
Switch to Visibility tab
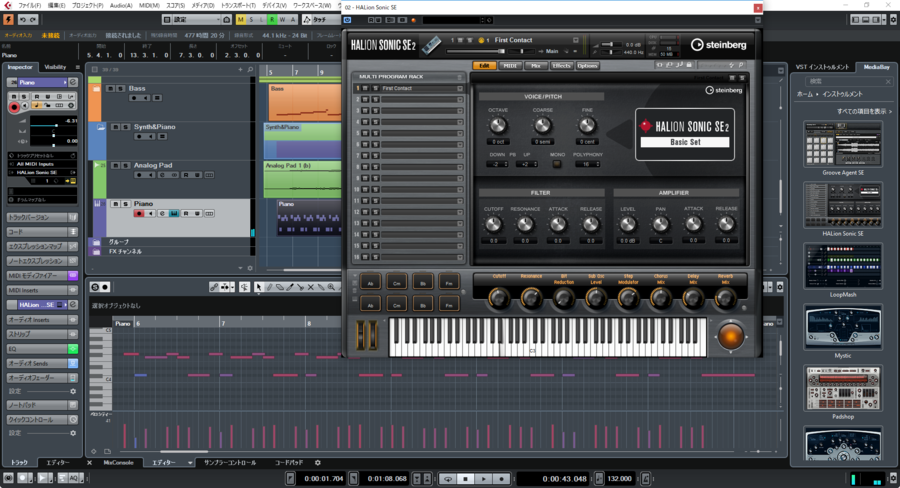point(55,67)
